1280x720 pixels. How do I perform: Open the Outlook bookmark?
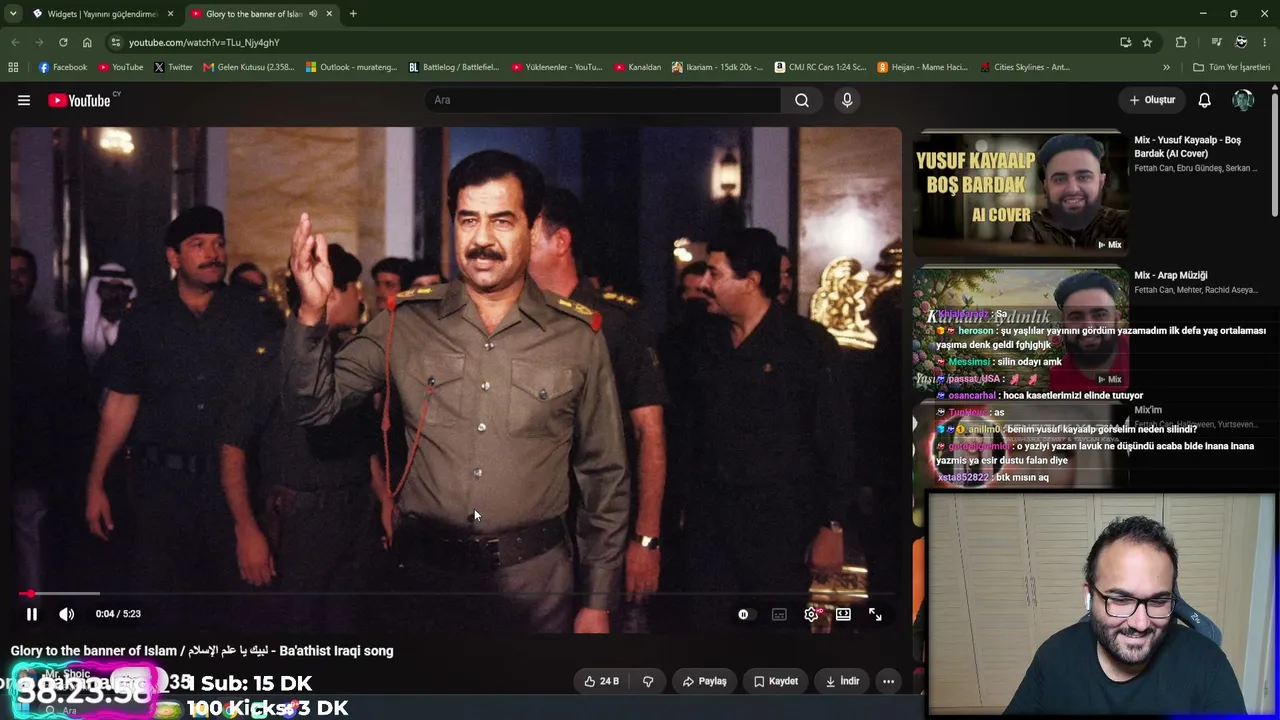pyautogui.click(x=351, y=67)
